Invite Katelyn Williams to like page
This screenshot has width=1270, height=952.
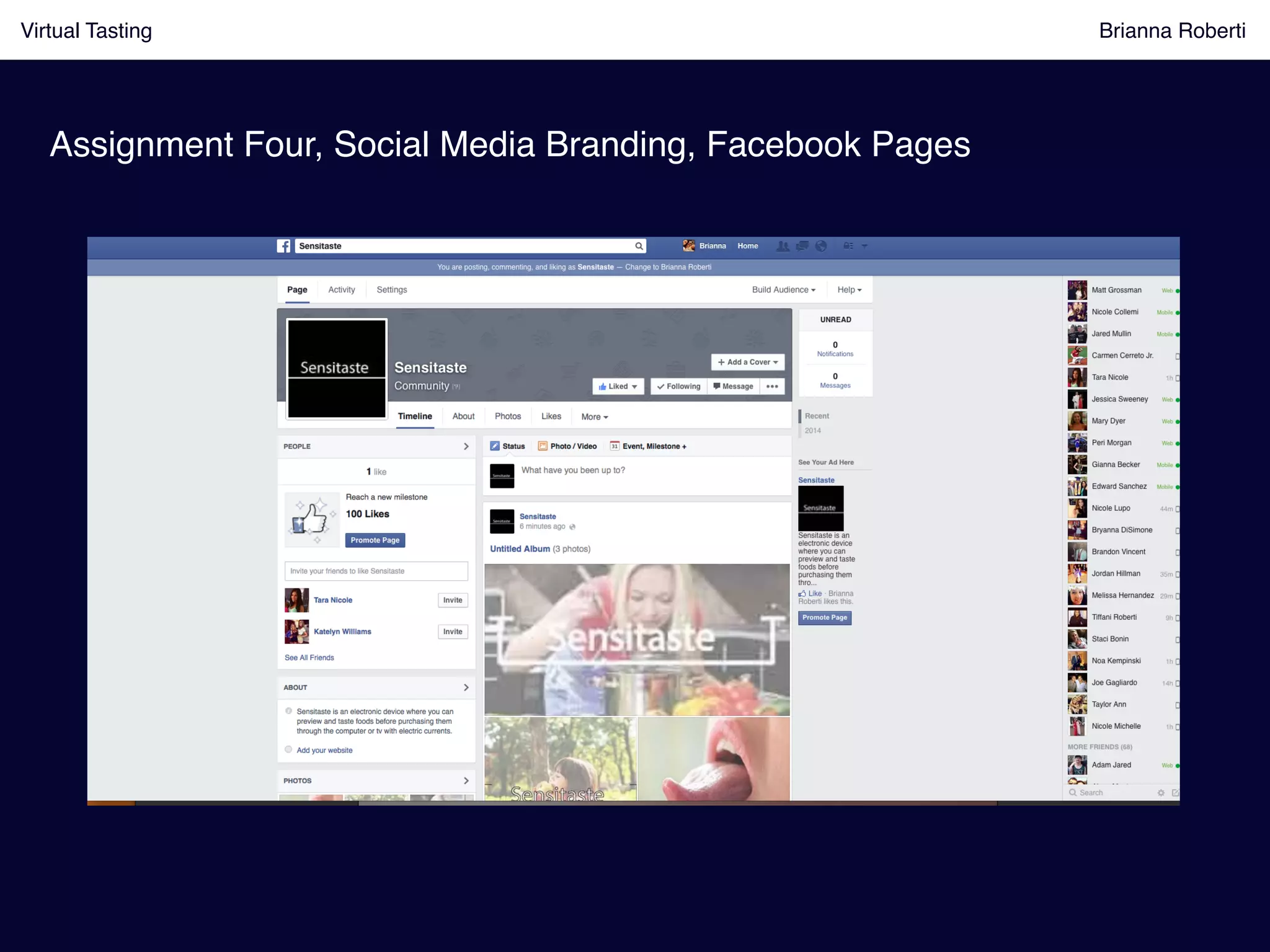tap(453, 632)
